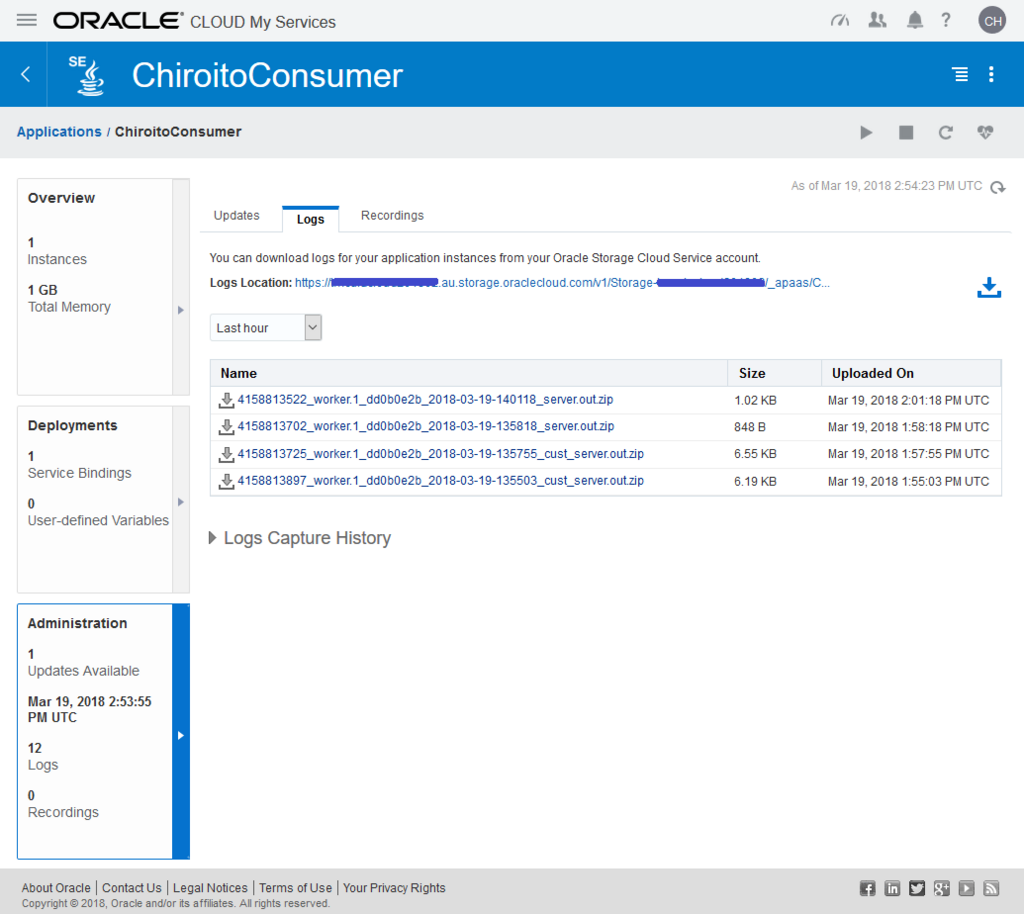Restart the application with circular arrow

coord(945,133)
